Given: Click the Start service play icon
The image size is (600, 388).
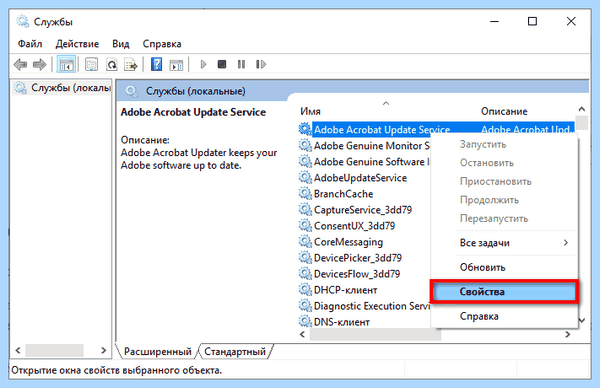Looking at the screenshot, I should pos(203,64).
